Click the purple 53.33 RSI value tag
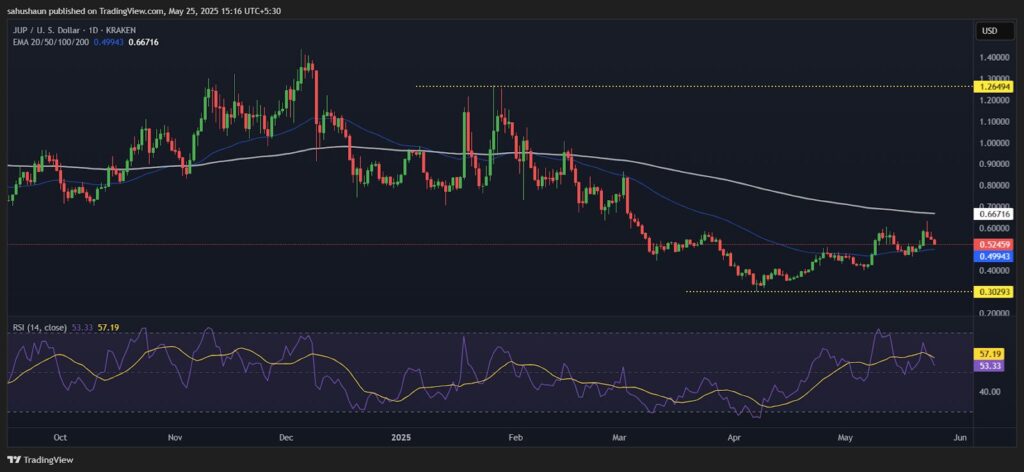Viewport: 1024px width, 472px height. tap(988, 366)
